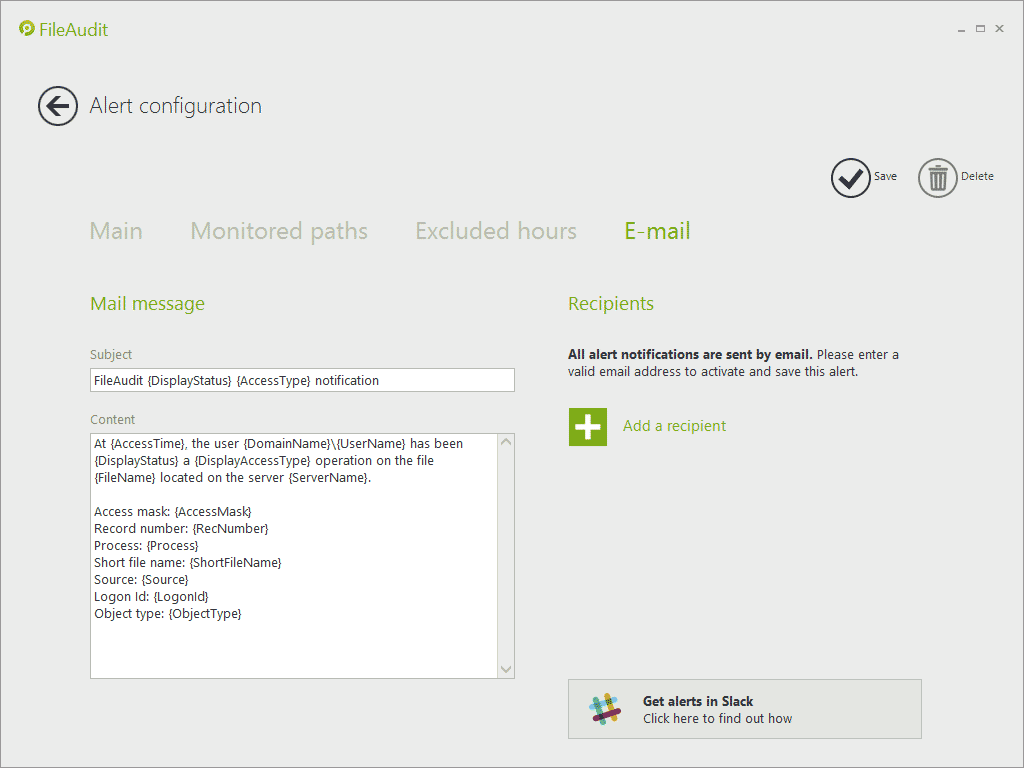Minimize the FileAudit window
Image resolution: width=1024 pixels, height=768 pixels.
[x=962, y=29]
